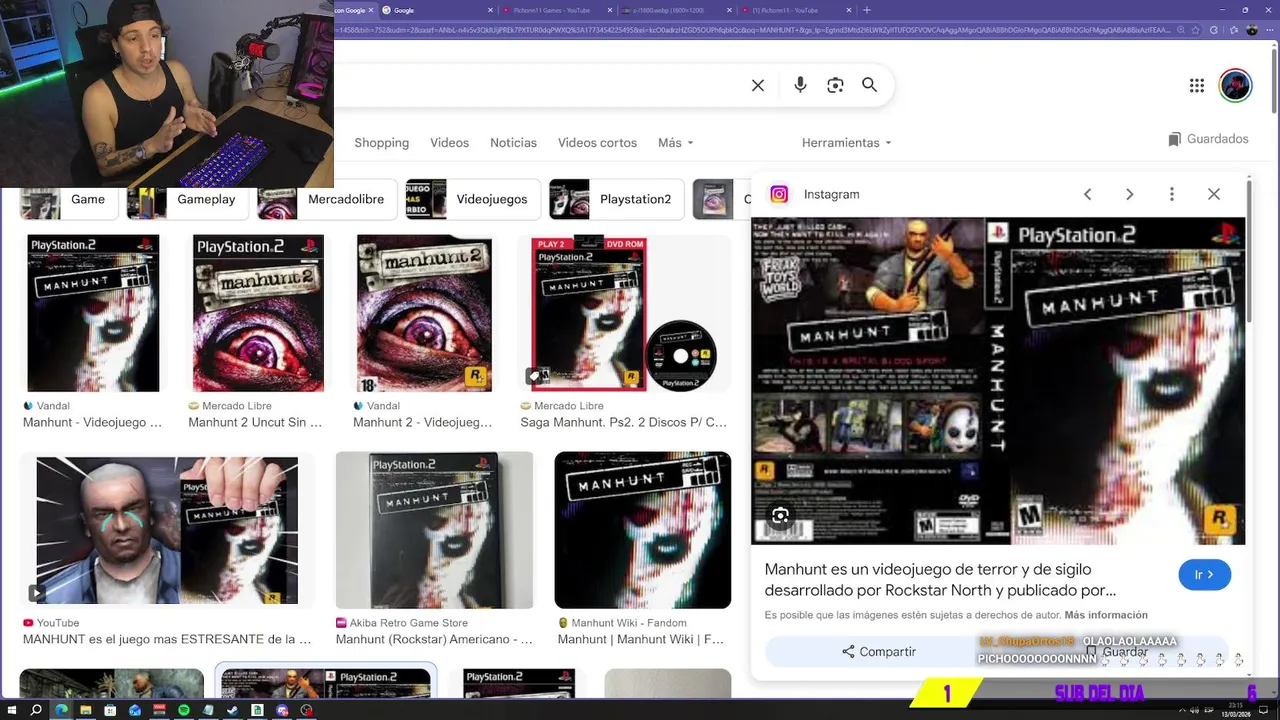
Task: Go to next image in preview panel
Action: pyautogui.click(x=1129, y=194)
